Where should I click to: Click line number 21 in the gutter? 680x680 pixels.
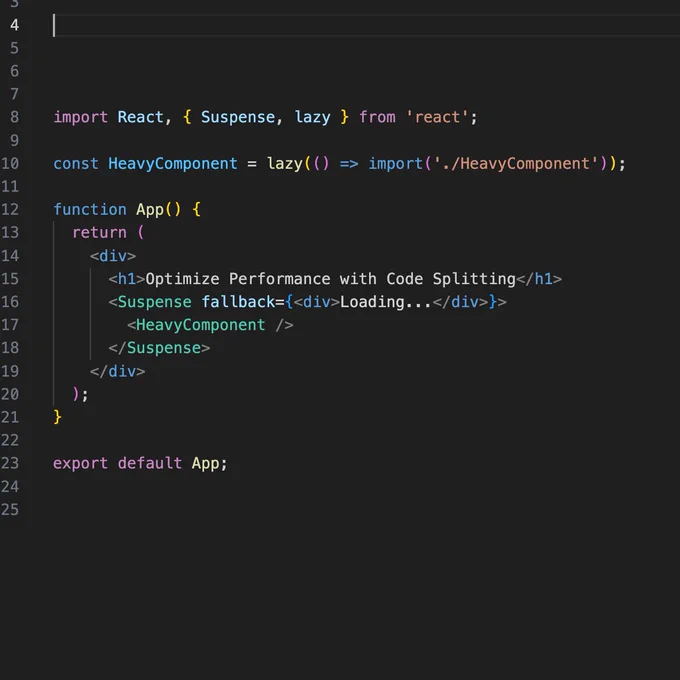(x=10, y=417)
